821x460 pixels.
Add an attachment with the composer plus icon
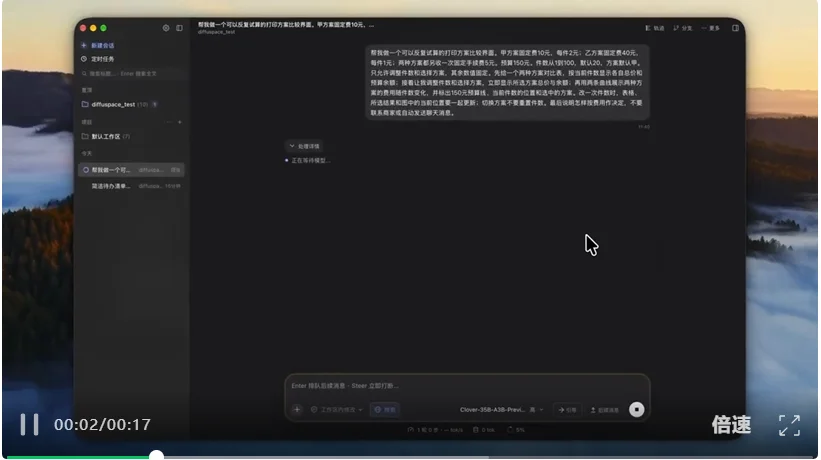click(x=297, y=410)
